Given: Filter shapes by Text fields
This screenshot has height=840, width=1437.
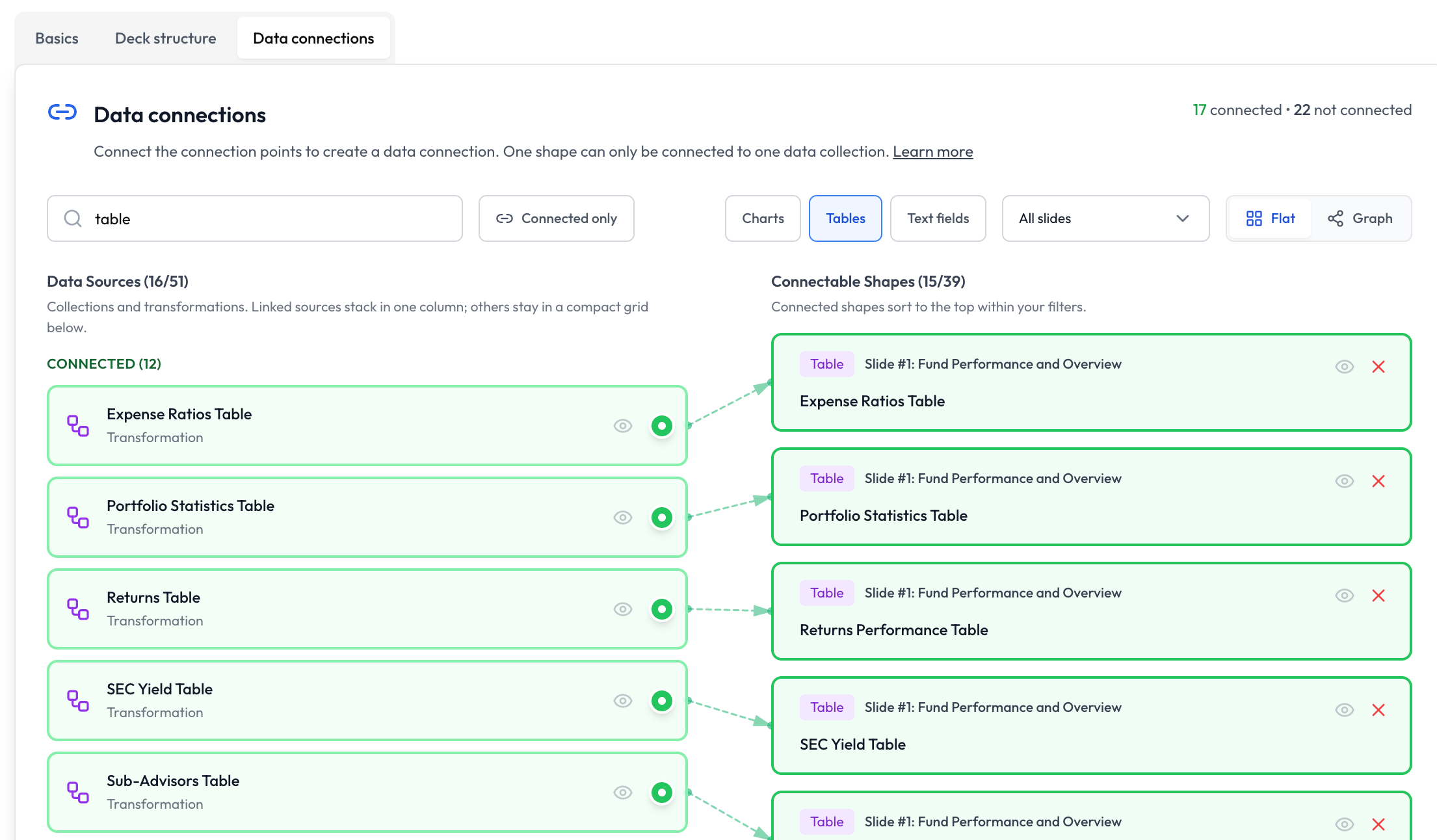Looking at the screenshot, I should coord(938,218).
